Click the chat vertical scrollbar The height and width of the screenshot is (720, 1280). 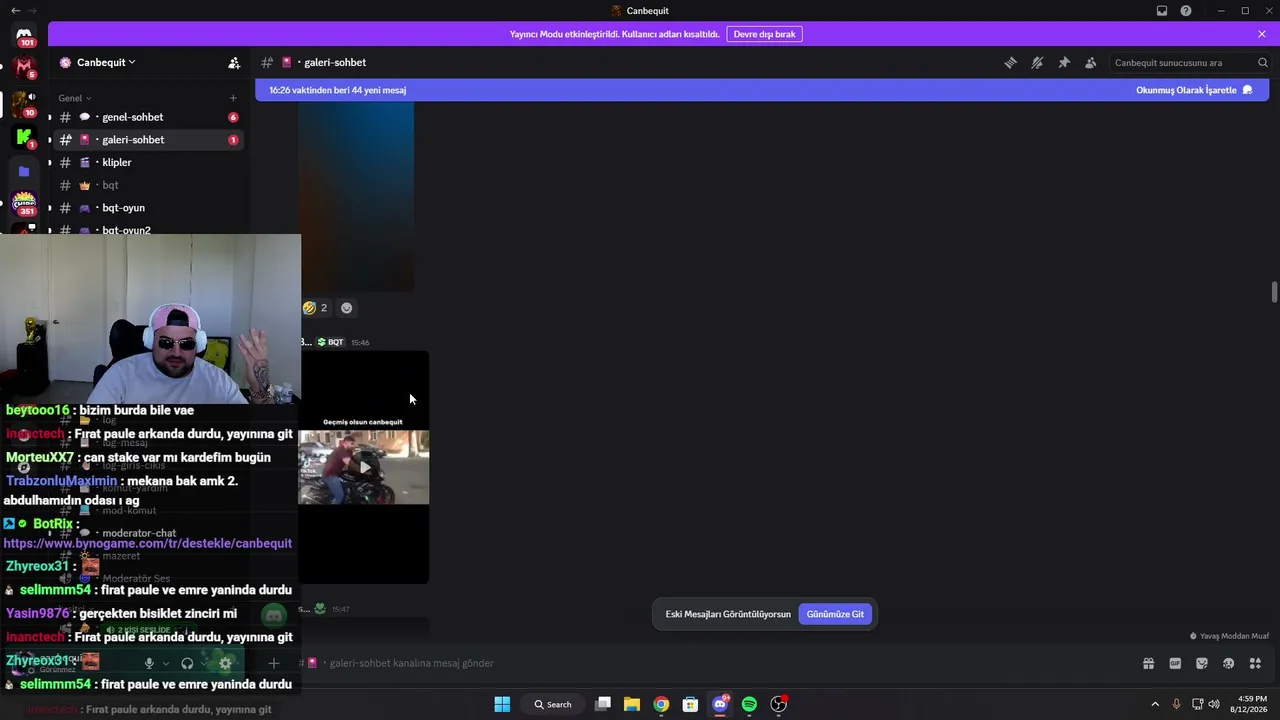[1274, 292]
